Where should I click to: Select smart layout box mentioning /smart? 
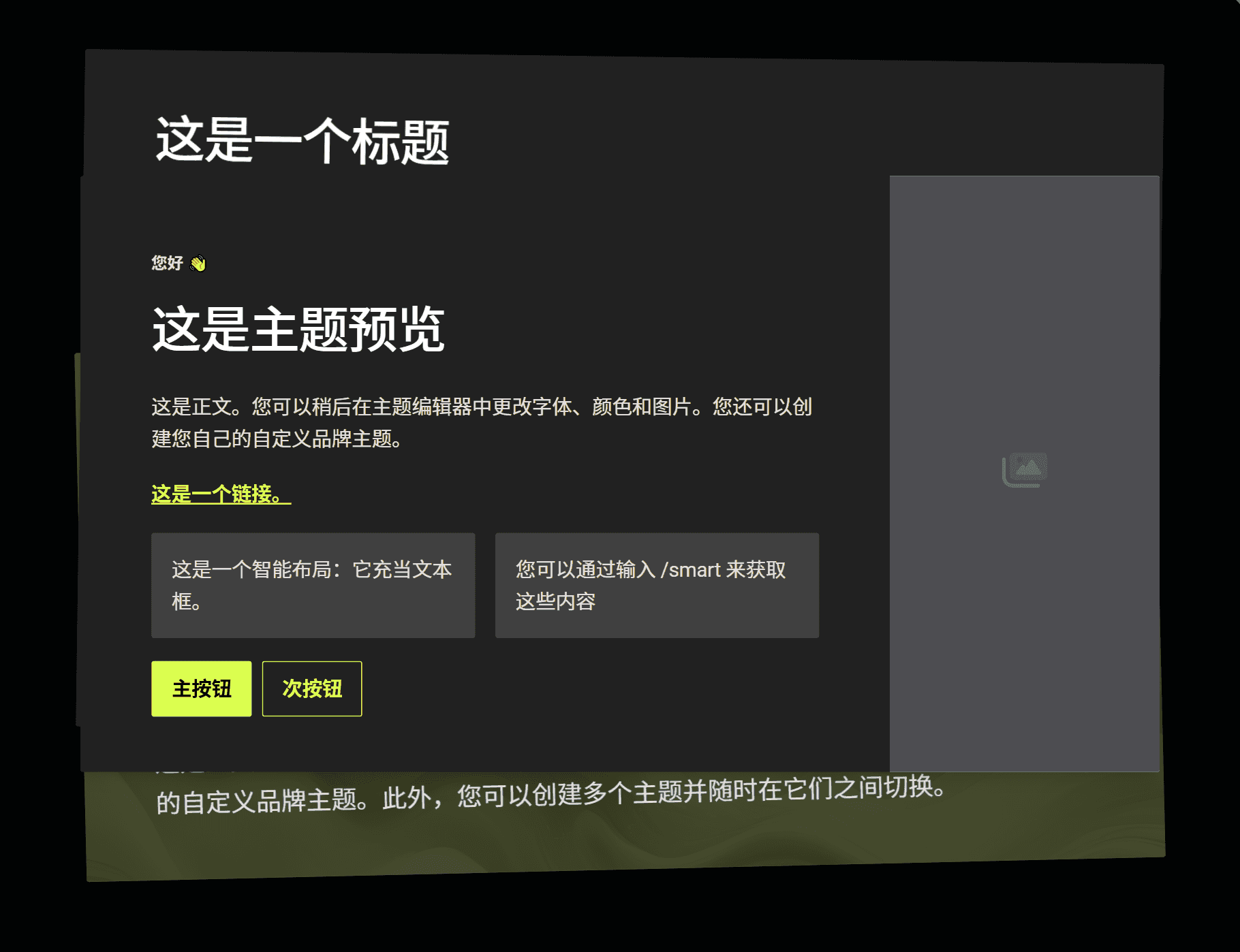click(656, 585)
